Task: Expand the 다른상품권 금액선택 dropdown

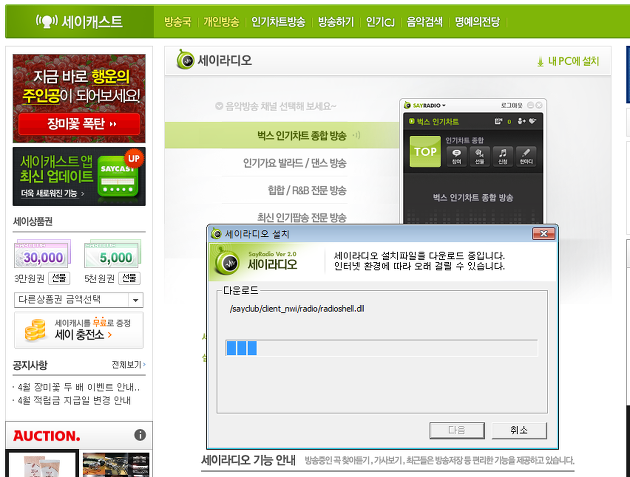Action: (x=79, y=300)
